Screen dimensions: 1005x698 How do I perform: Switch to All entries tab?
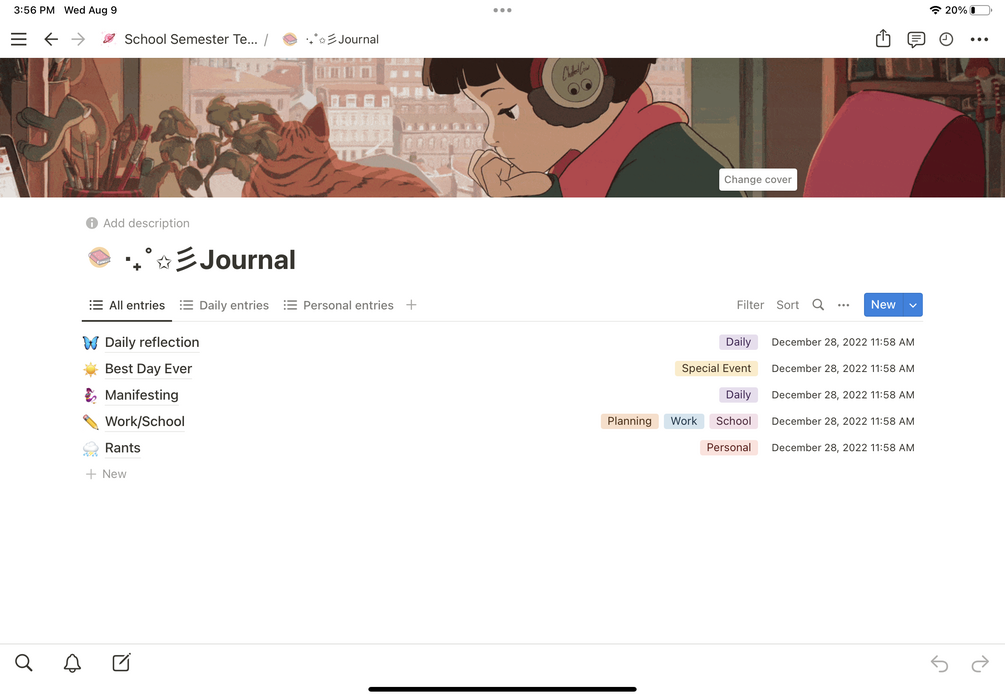coord(127,305)
